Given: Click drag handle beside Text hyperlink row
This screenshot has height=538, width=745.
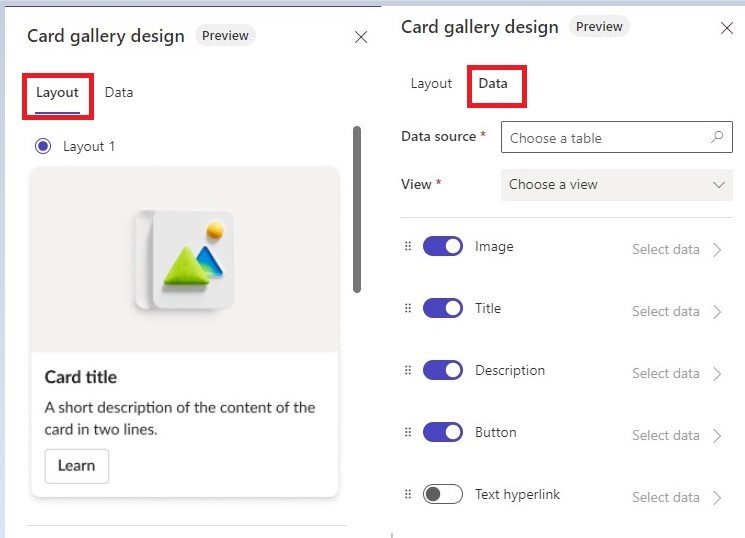Looking at the screenshot, I should tap(408, 494).
